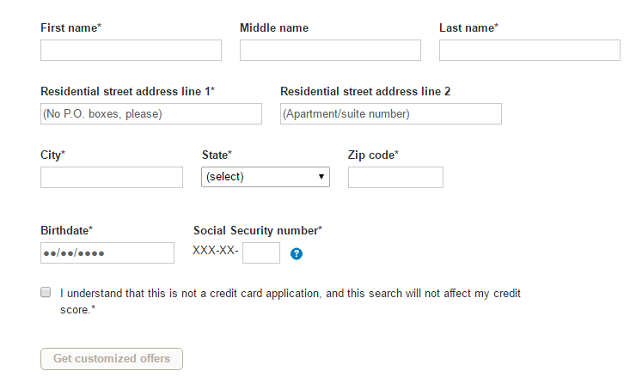Click the Get customized offers button
The width and height of the screenshot is (630, 377).
click(111, 359)
